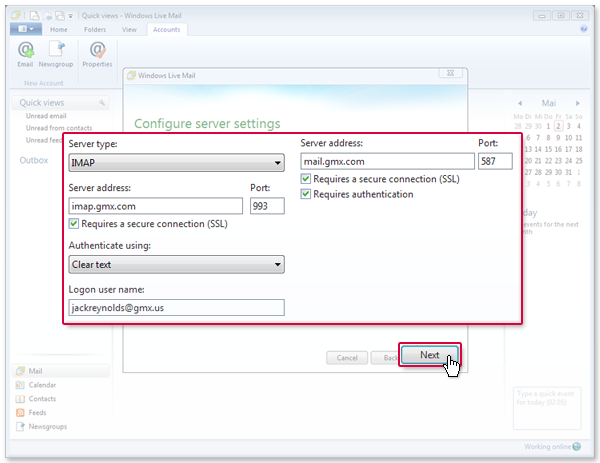Click the Logon user name field
The image size is (600, 463).
tap(176, 308)
